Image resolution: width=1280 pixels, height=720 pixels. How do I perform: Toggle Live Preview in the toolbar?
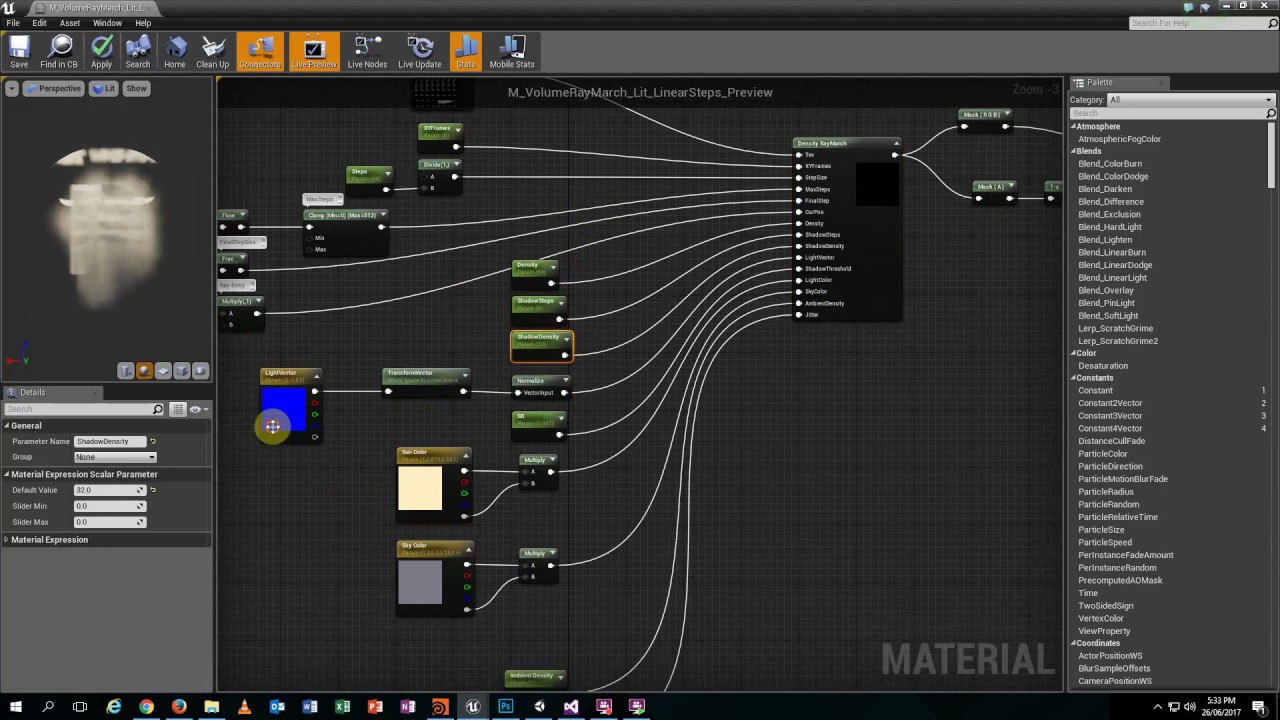(314, 52)
